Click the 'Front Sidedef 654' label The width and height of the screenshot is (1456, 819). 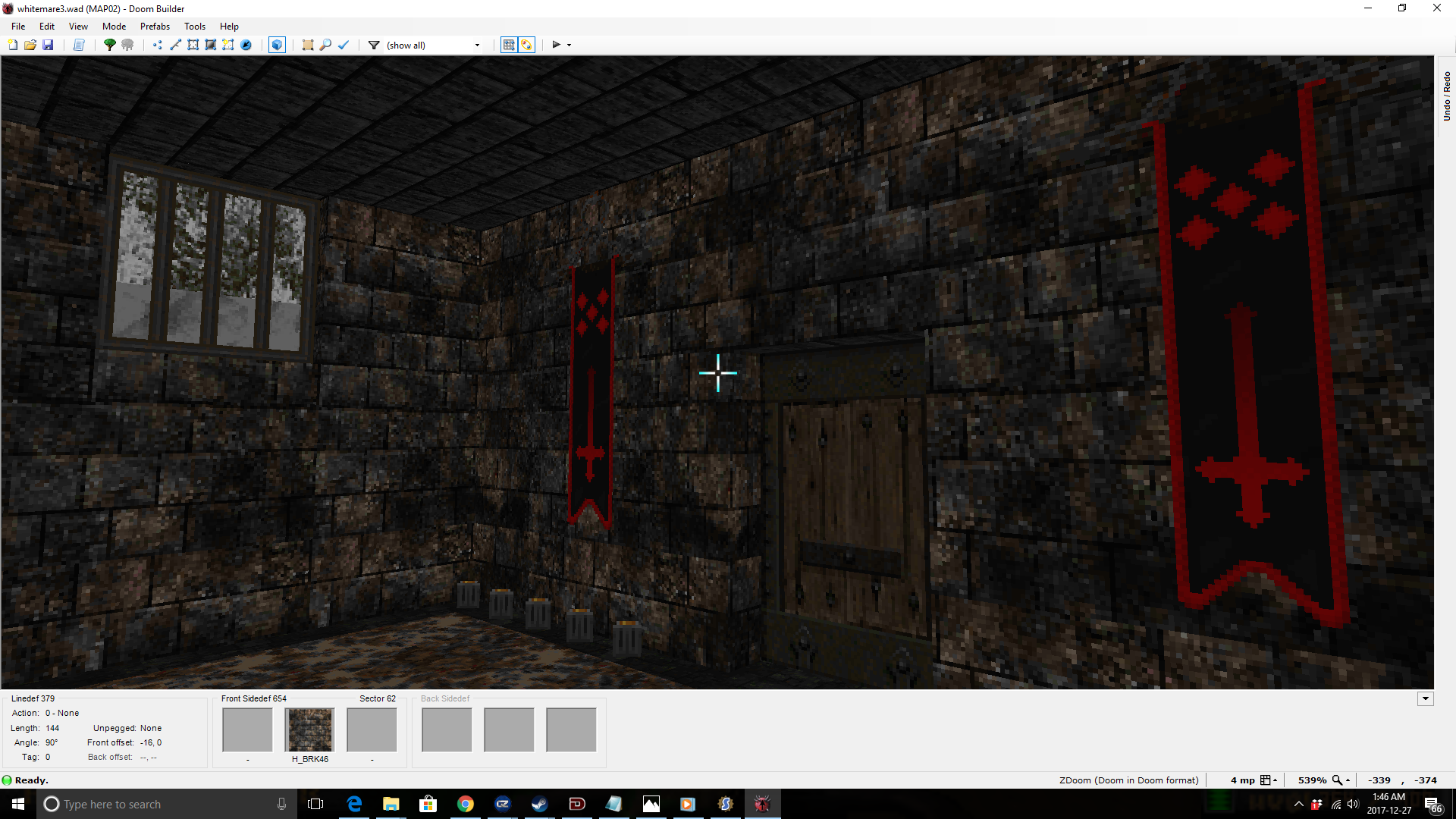[x=254, y=698]
